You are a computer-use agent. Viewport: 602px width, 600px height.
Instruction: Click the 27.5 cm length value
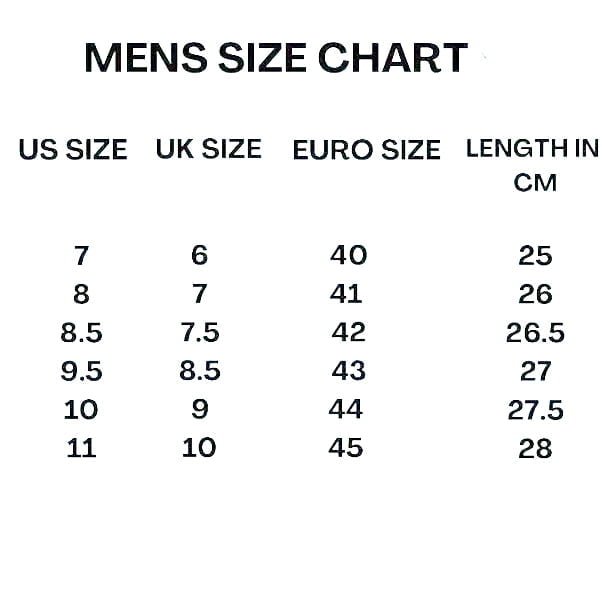pos(535,410)
